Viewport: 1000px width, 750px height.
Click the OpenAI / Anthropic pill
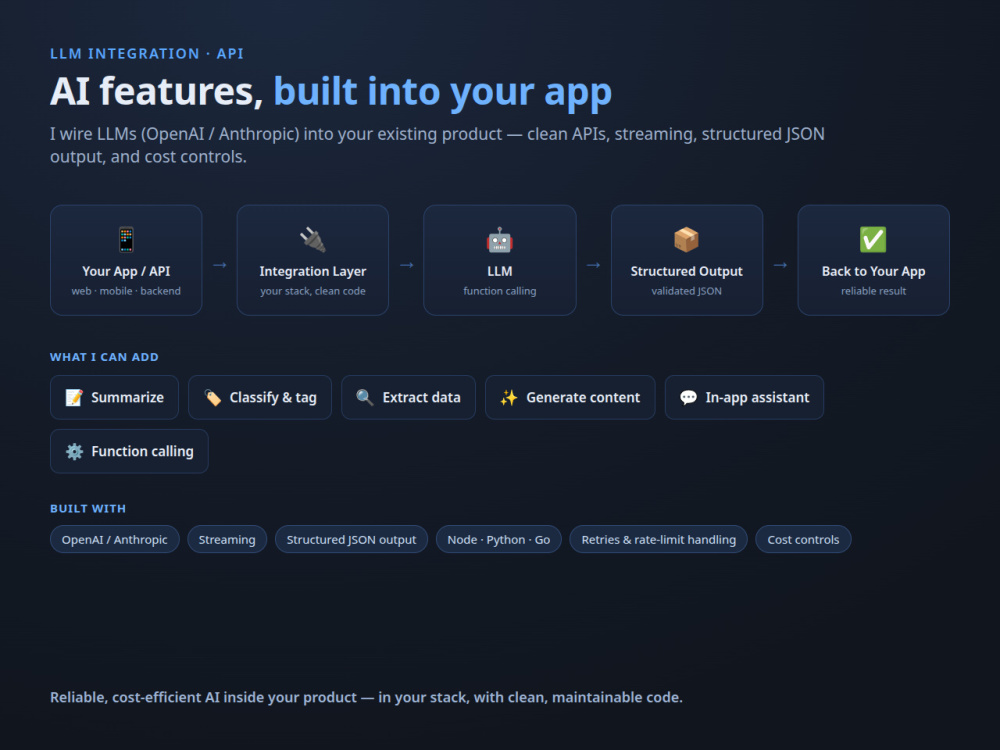115,540
